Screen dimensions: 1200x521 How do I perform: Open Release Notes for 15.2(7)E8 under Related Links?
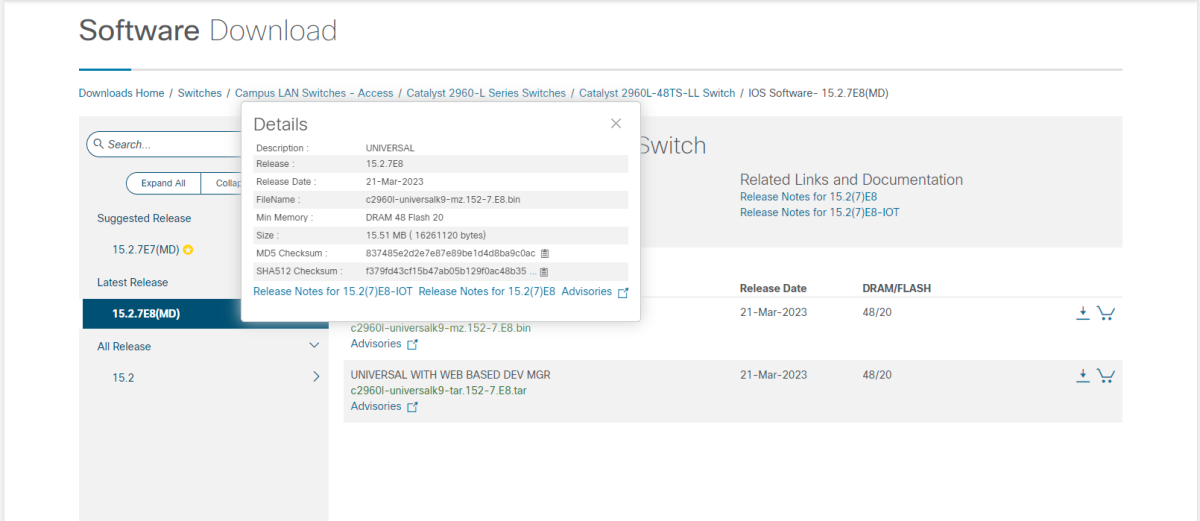point(808,197)
